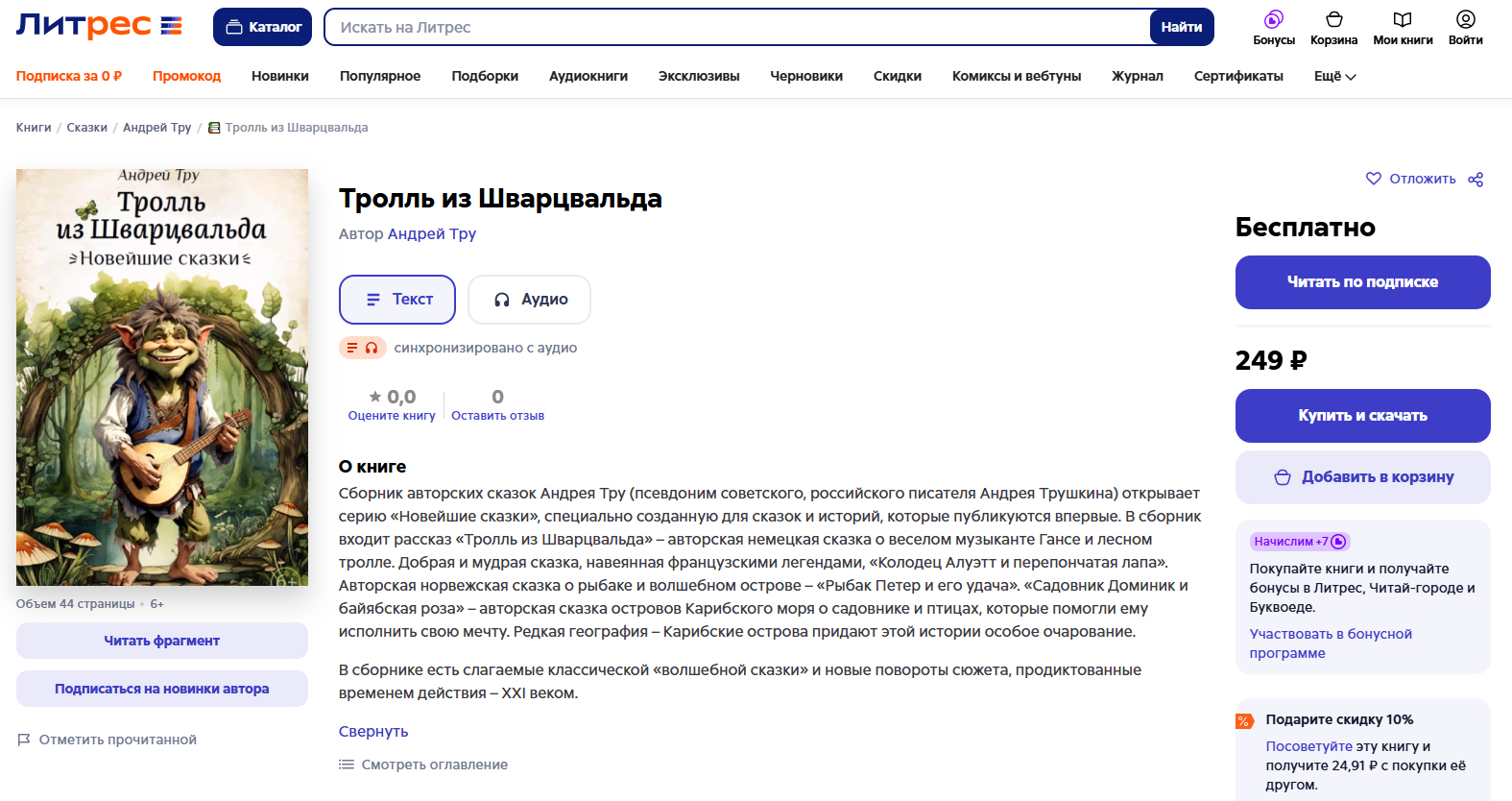Image resolution: width=1512 pixels, height=801 pixels.
Task: Go to 'Андрей Тру' breadcrumb
Action: 156,128
